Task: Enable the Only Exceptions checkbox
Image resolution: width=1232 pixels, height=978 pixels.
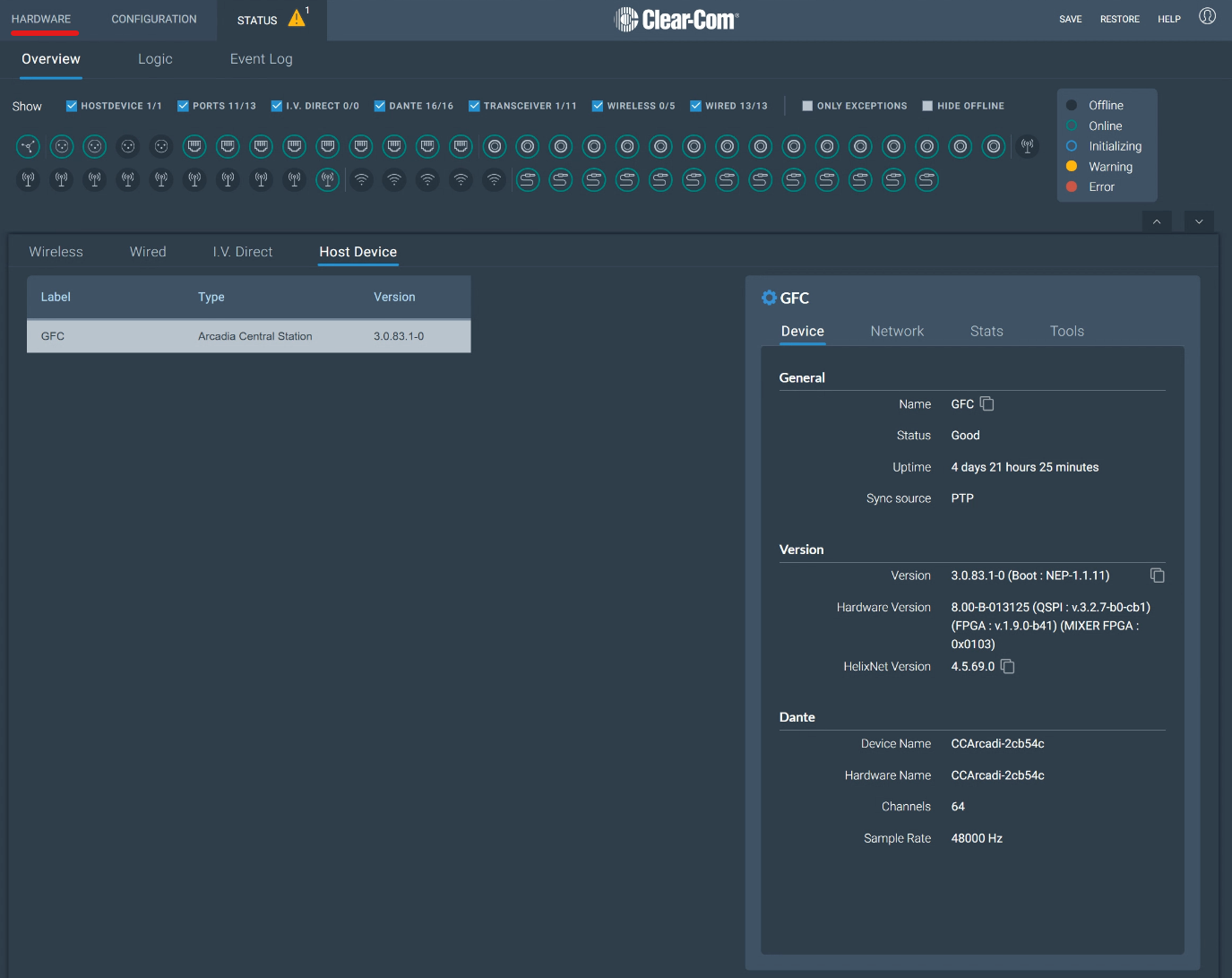Action: tap(807, 106)
